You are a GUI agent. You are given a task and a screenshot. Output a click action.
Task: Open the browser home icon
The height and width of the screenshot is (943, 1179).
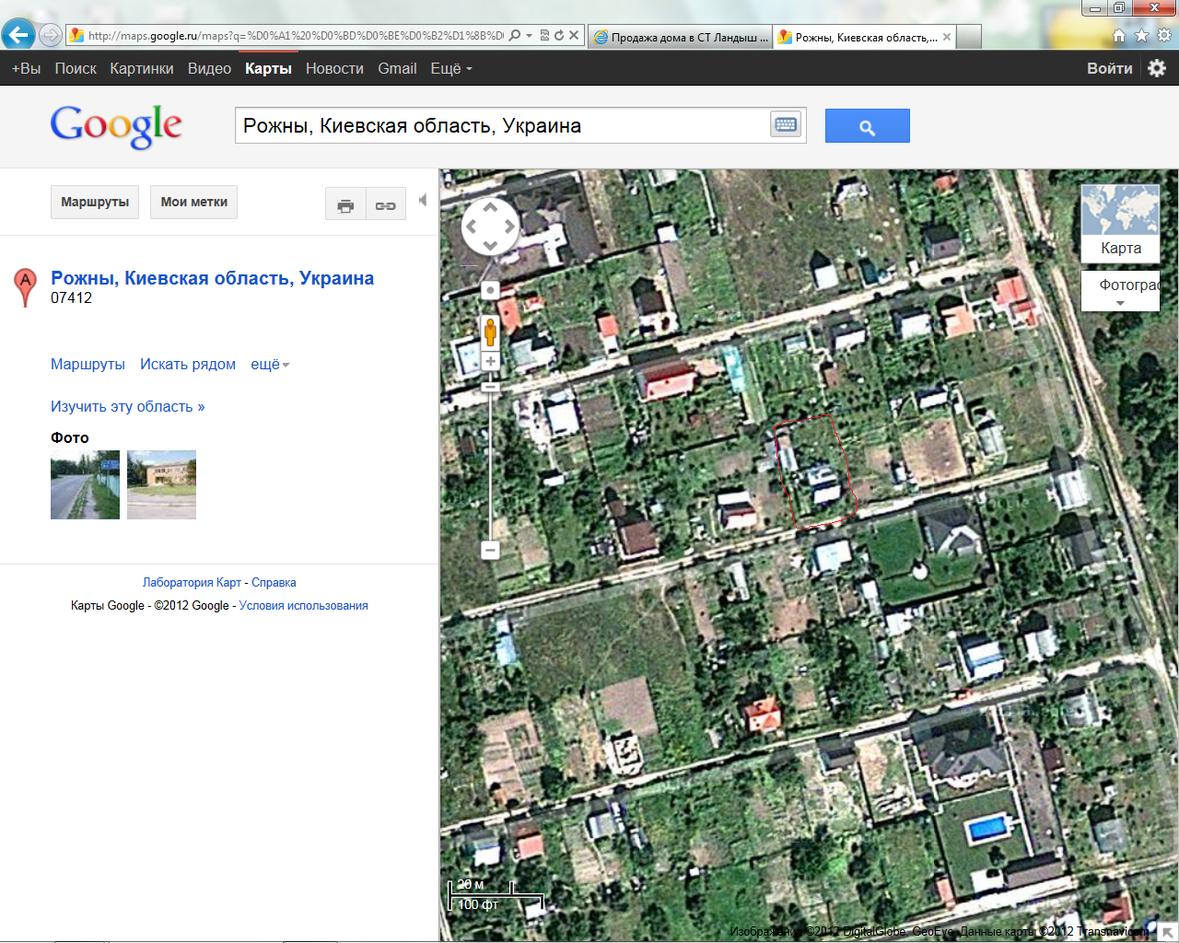(1119, 35)
